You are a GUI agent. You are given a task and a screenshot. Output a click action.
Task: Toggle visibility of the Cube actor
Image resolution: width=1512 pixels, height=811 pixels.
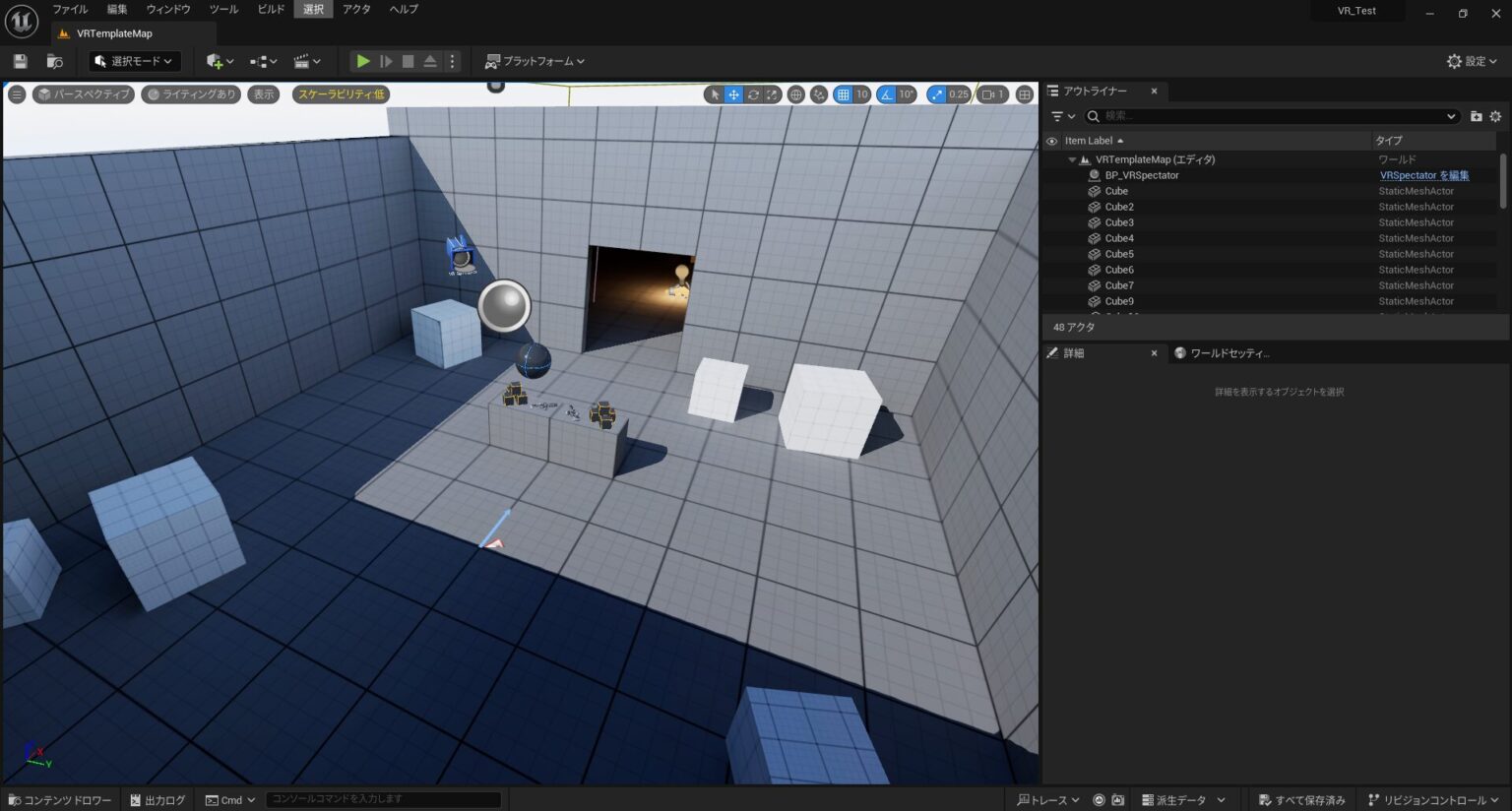point(1051,191)
